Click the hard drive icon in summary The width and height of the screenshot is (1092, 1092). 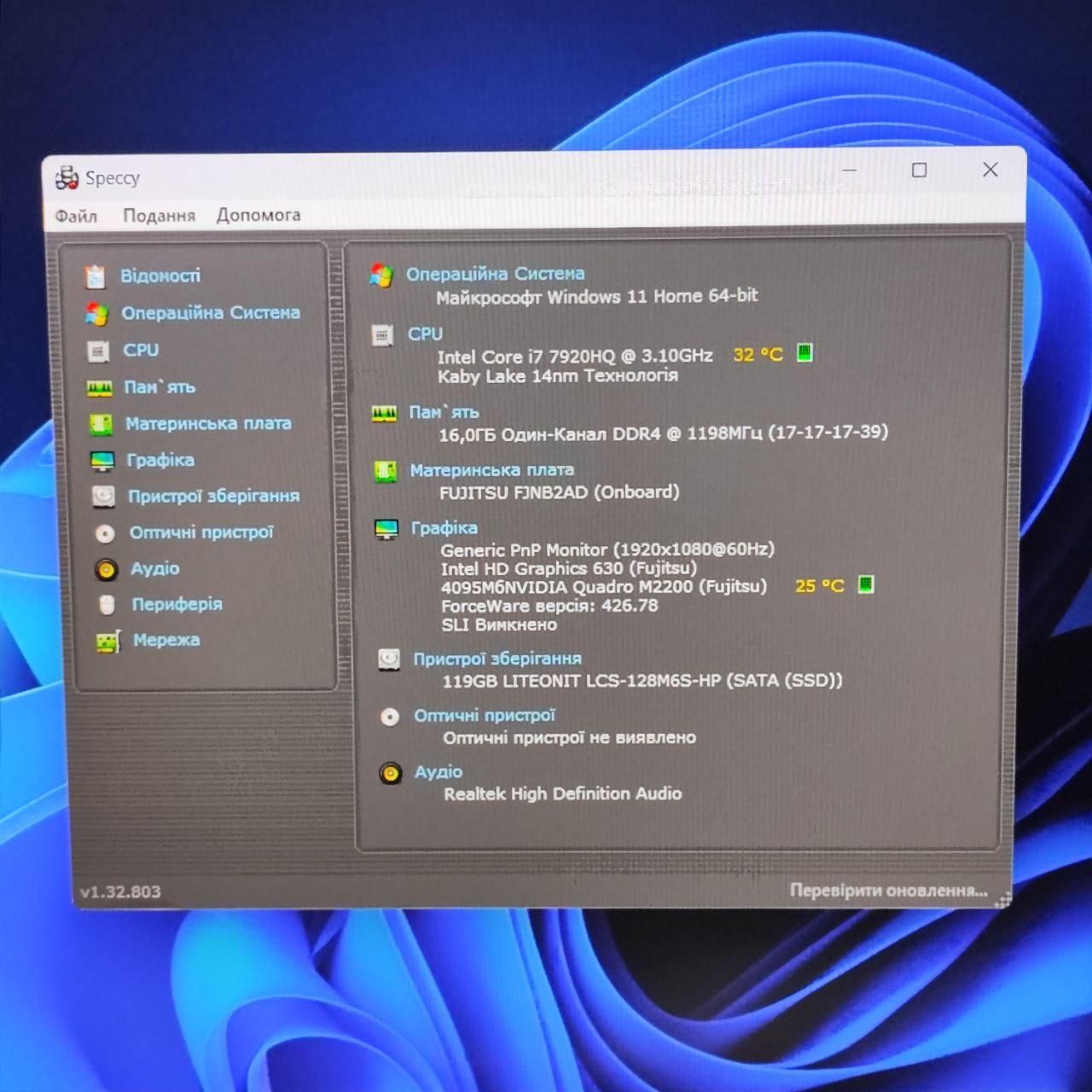[x=389, y=659]
